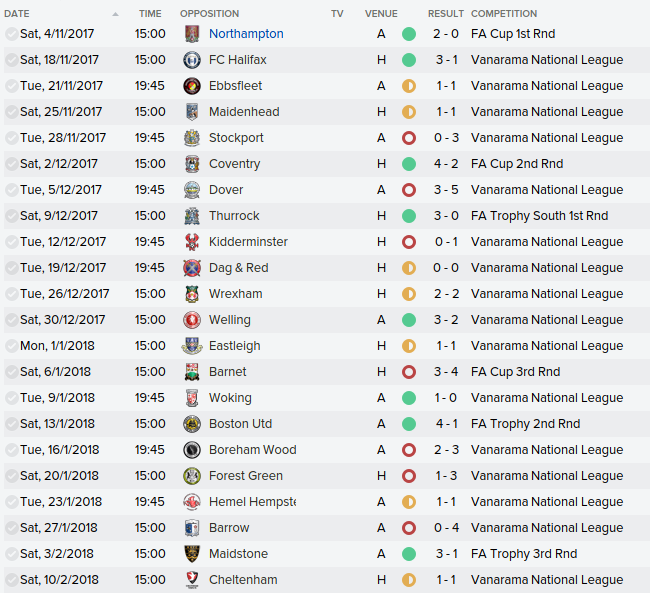Click the Wrexham club badge

tap(192, 294)
